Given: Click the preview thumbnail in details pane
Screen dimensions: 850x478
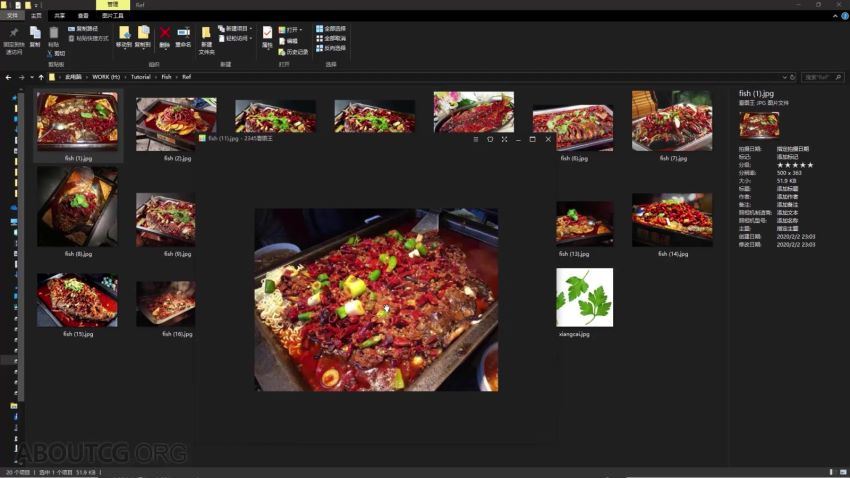Looking at the screenshot, I should pos(759,125).
